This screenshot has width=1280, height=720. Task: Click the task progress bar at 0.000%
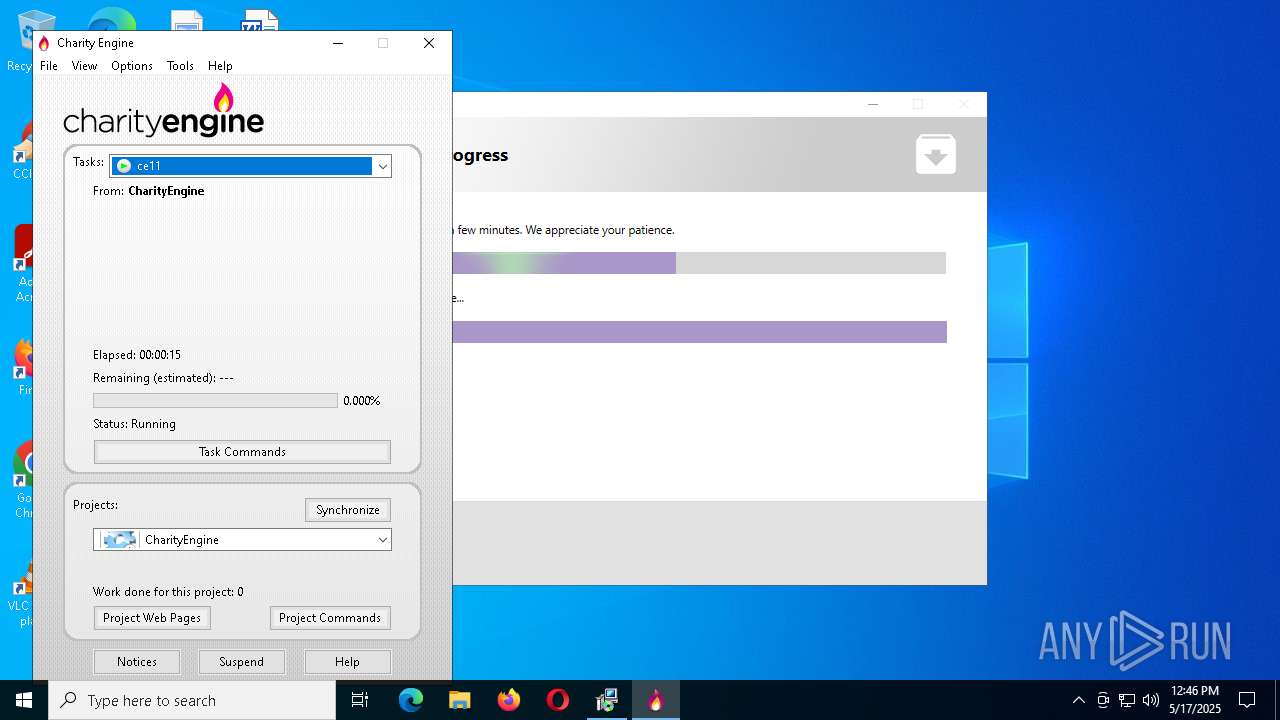click(215, 401)
